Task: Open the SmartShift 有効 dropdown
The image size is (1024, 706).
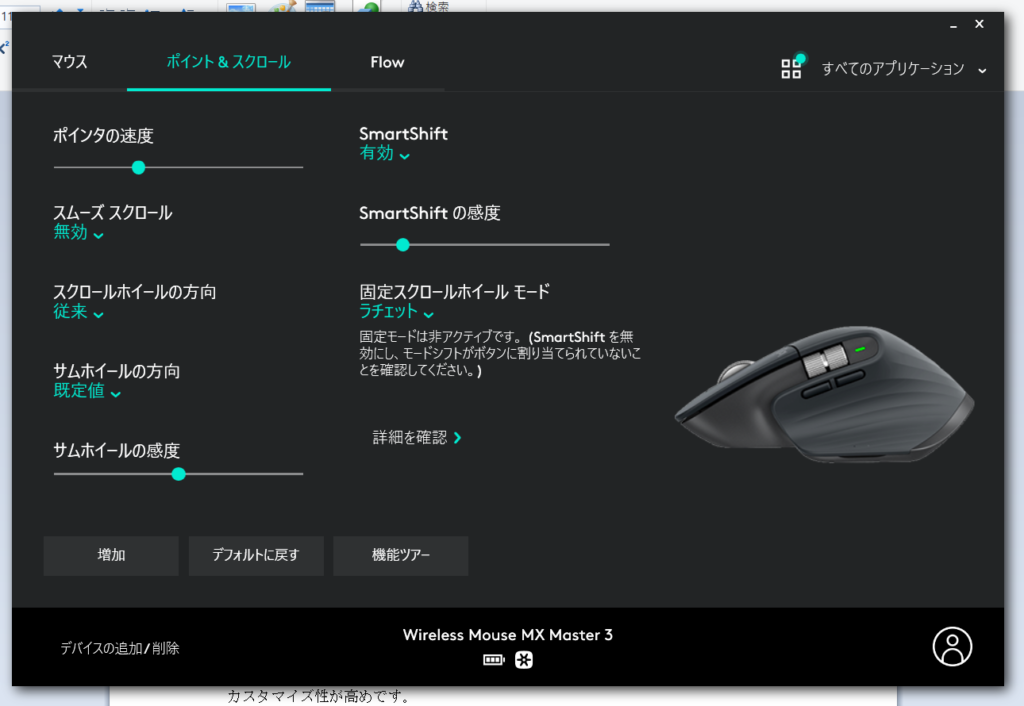Action: [385, 153]
